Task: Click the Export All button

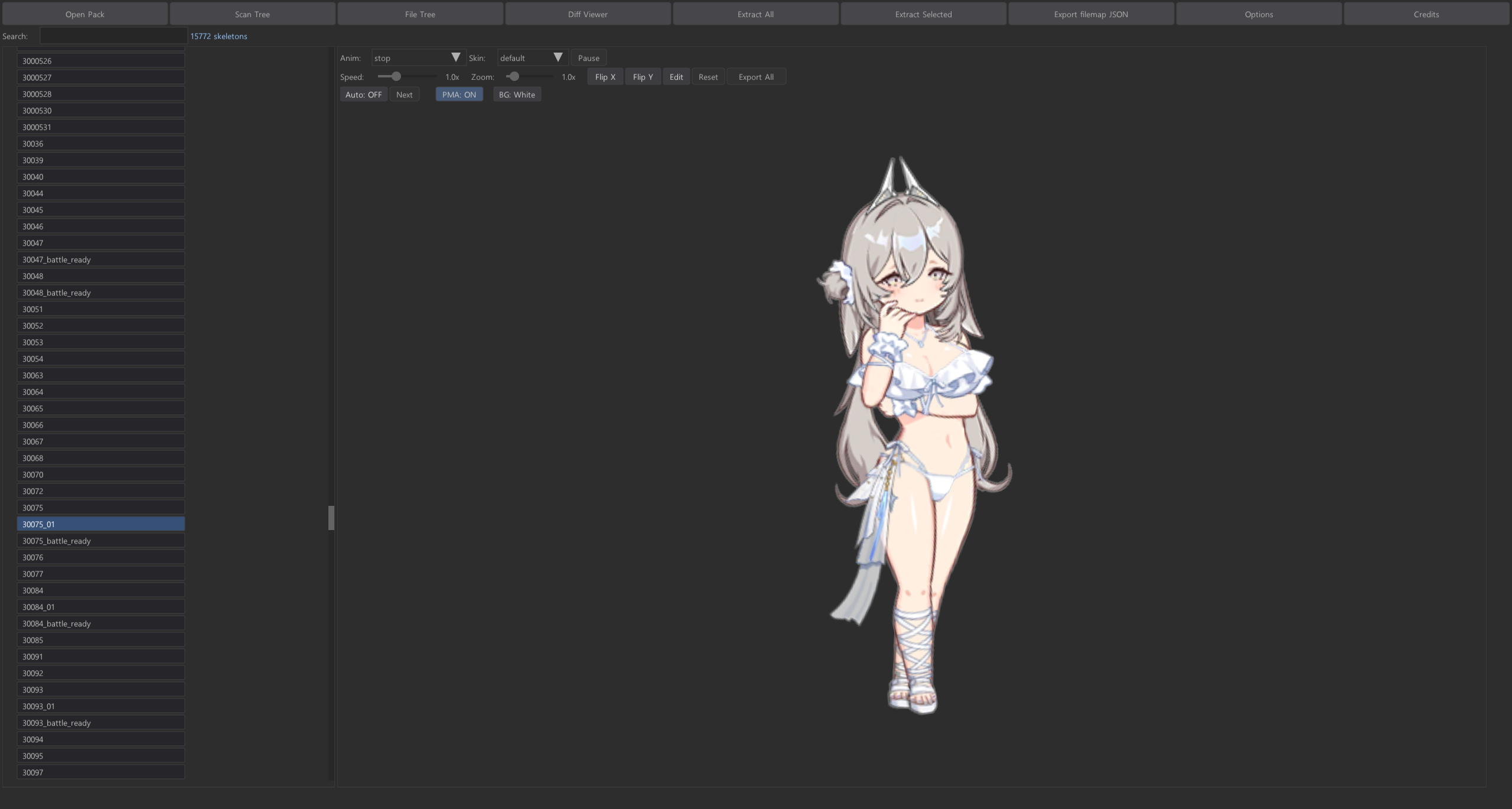Action: 756,77
